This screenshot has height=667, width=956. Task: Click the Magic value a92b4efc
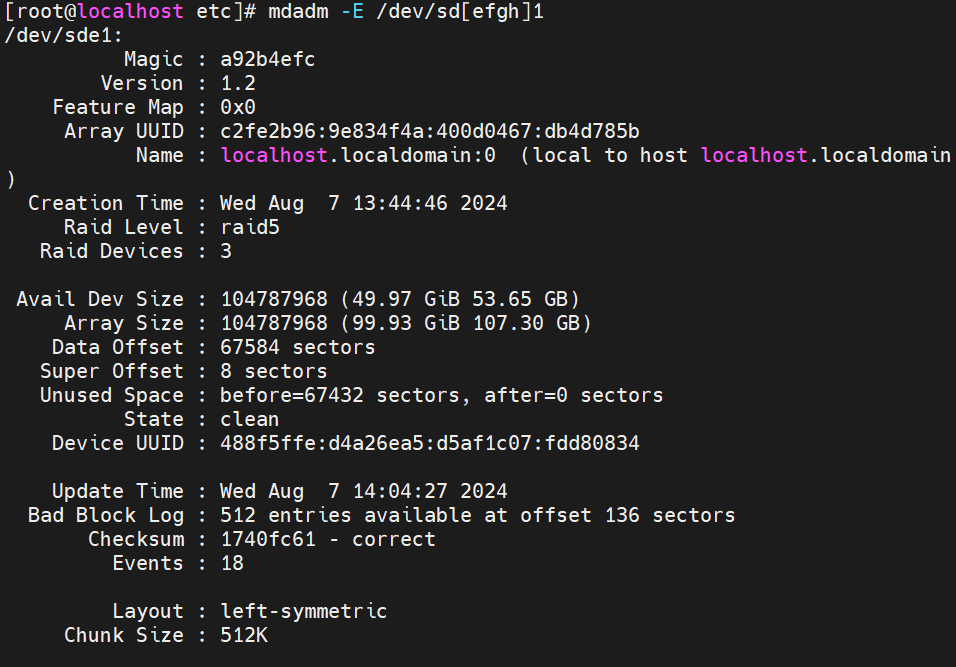[268, 59]
